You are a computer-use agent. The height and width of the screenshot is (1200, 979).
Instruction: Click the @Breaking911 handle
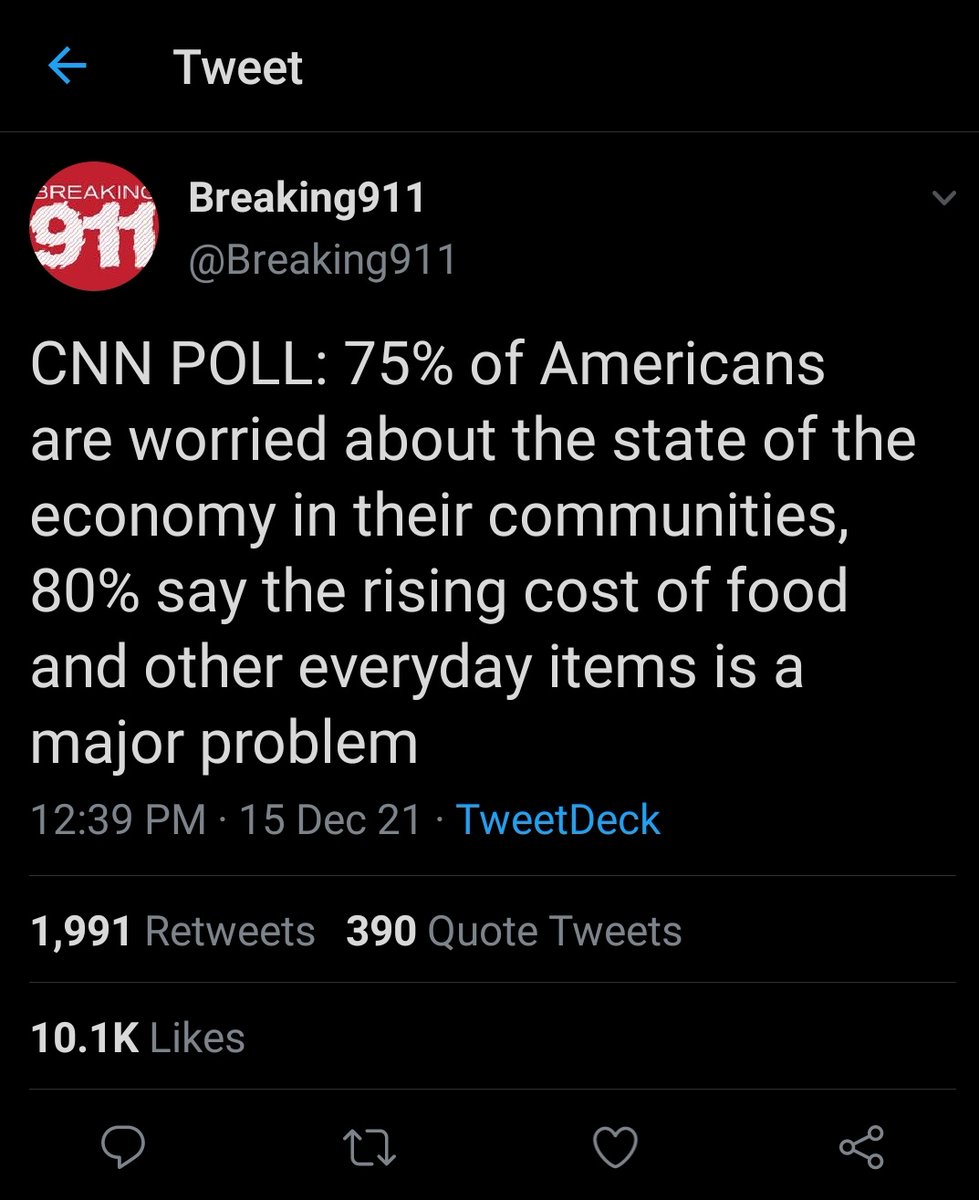tap(322, 259)
